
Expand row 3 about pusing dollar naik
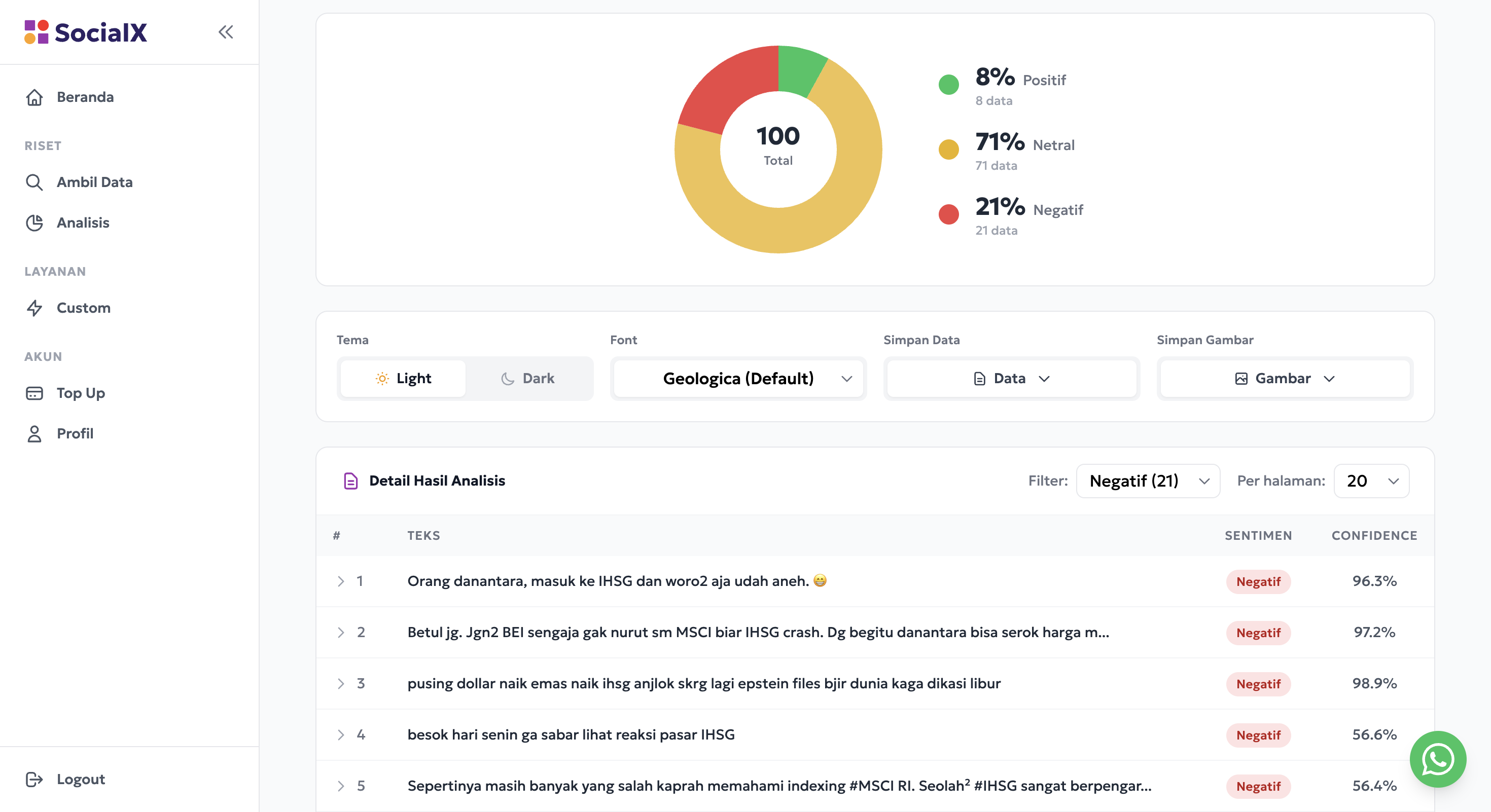click(x=340, y=684)
